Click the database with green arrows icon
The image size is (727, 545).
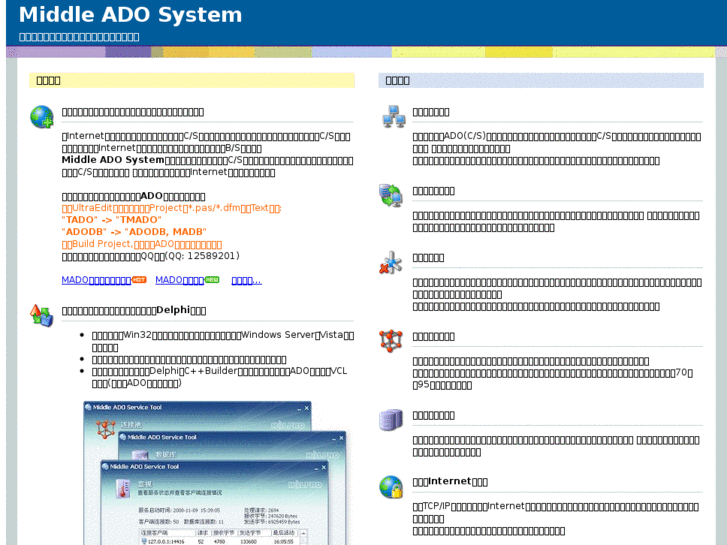click(x=391, y=195)
